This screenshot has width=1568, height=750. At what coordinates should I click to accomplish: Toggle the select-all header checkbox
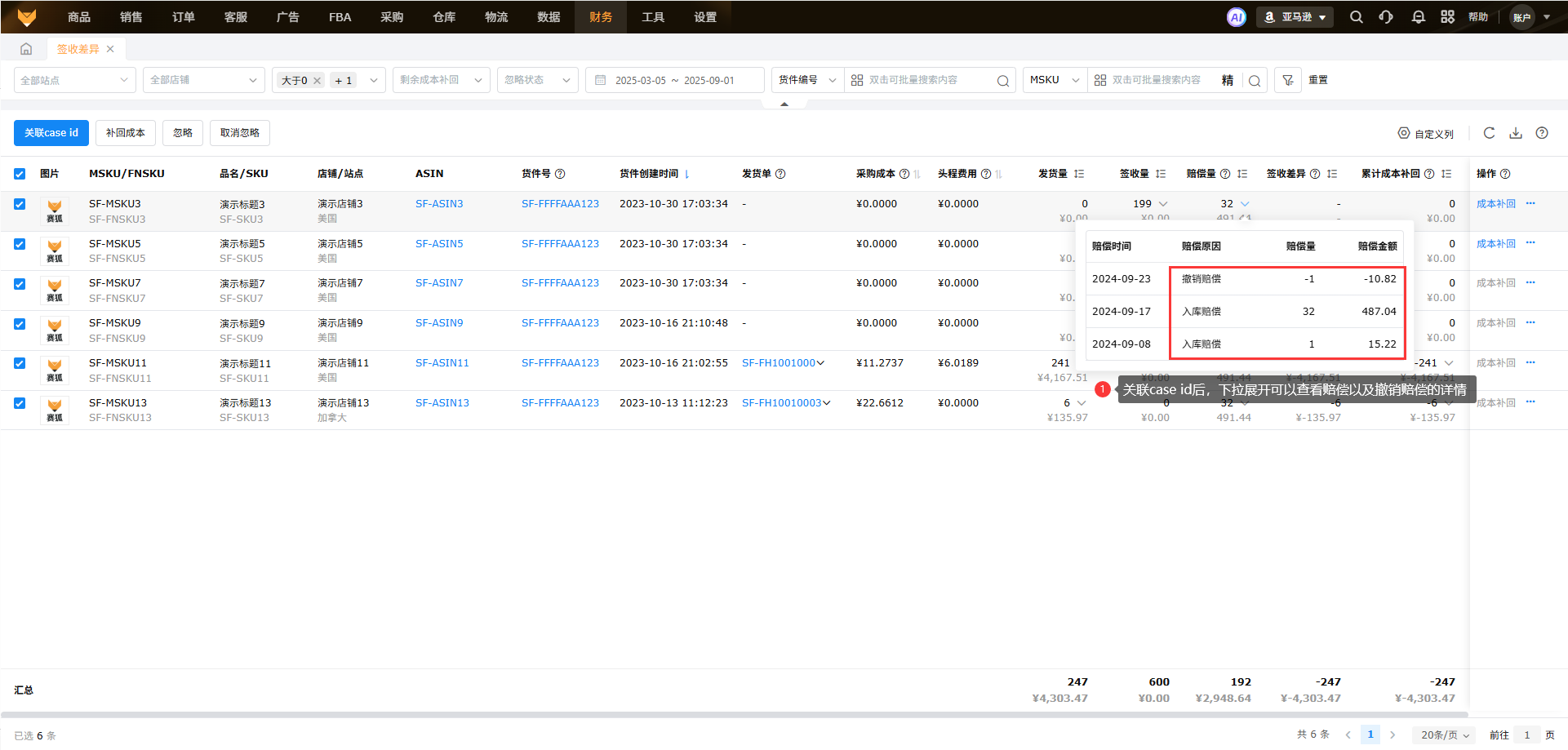[x=20, y=174]
